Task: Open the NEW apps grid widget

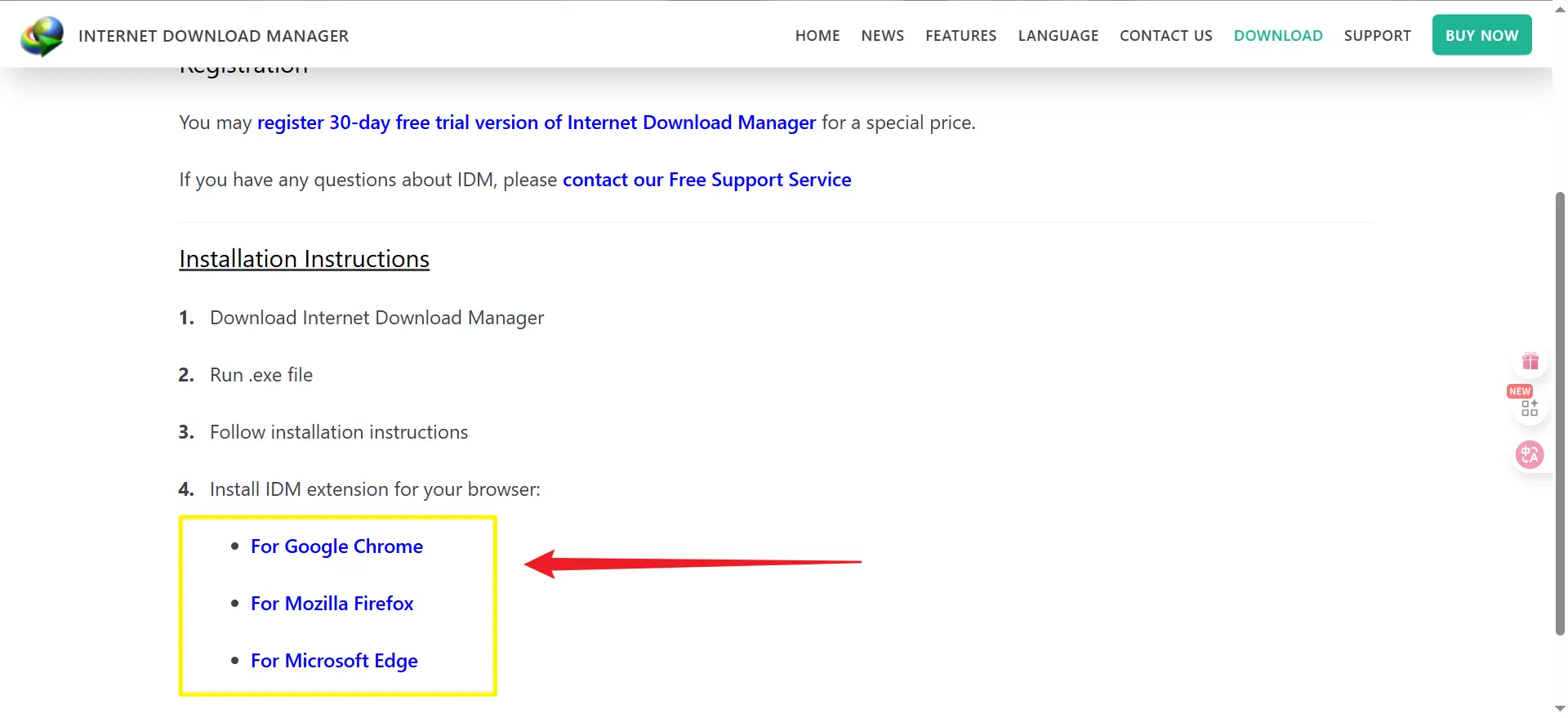Action: [x=1529, y=407]
